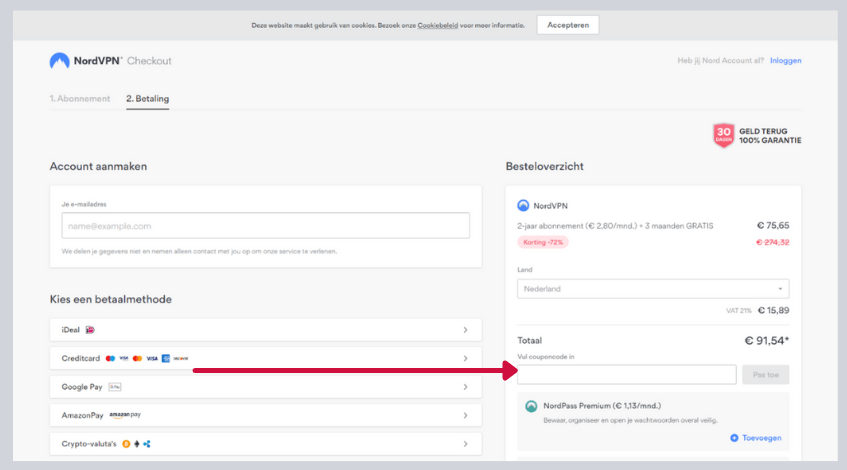Open the Cookiebeleid link
847x470 pixels.
(x=438, y=25)
